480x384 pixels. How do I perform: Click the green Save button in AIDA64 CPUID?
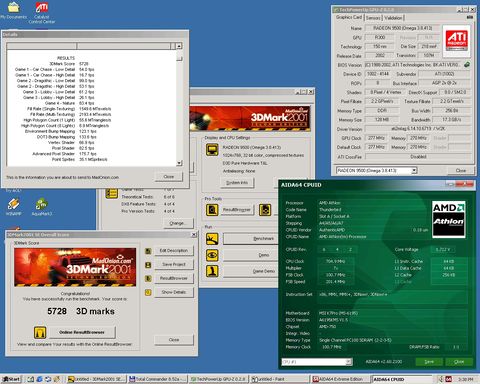(429, 362)
